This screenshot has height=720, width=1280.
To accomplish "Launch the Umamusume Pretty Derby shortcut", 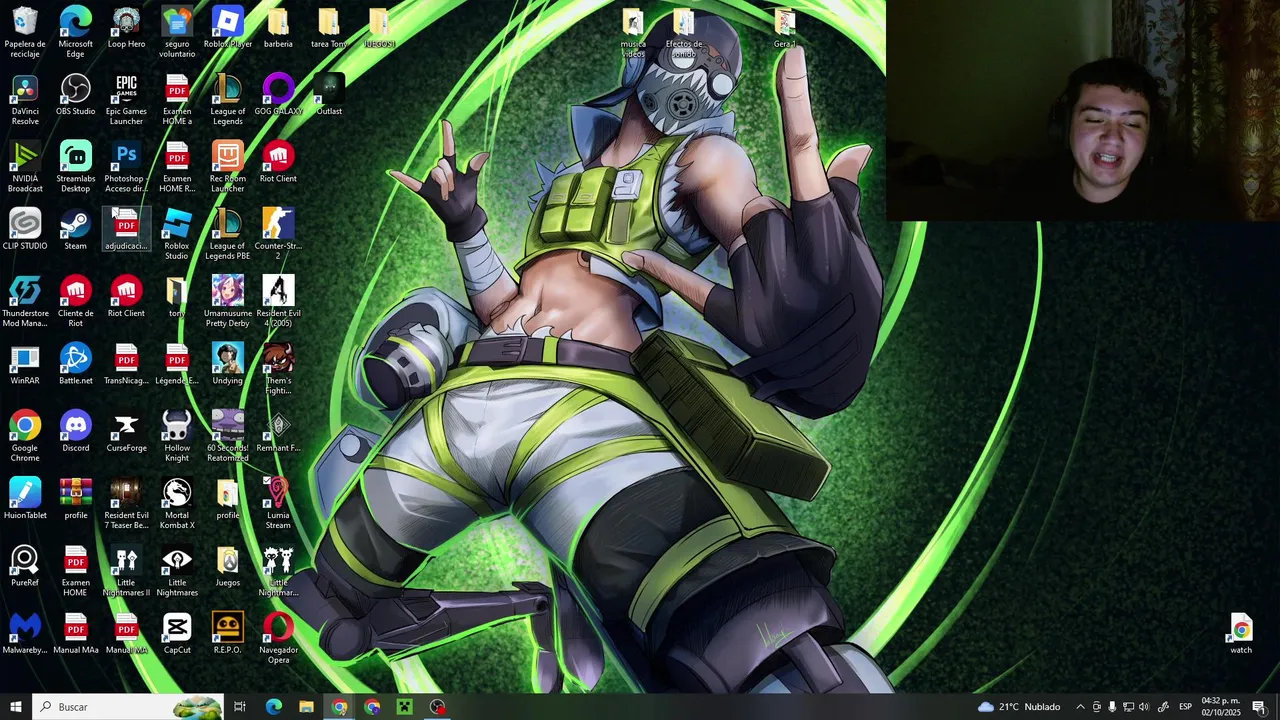I will [x=228, y=301].
